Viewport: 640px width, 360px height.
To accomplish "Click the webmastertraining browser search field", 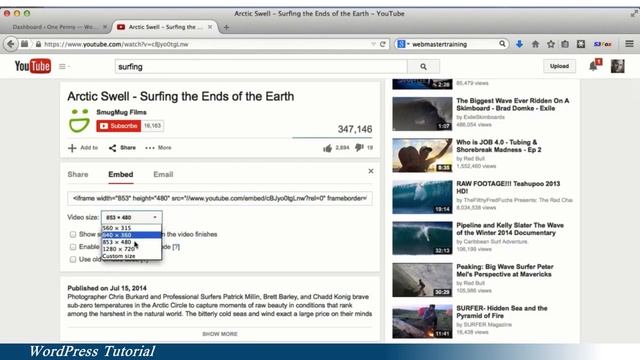I will 453,44.
